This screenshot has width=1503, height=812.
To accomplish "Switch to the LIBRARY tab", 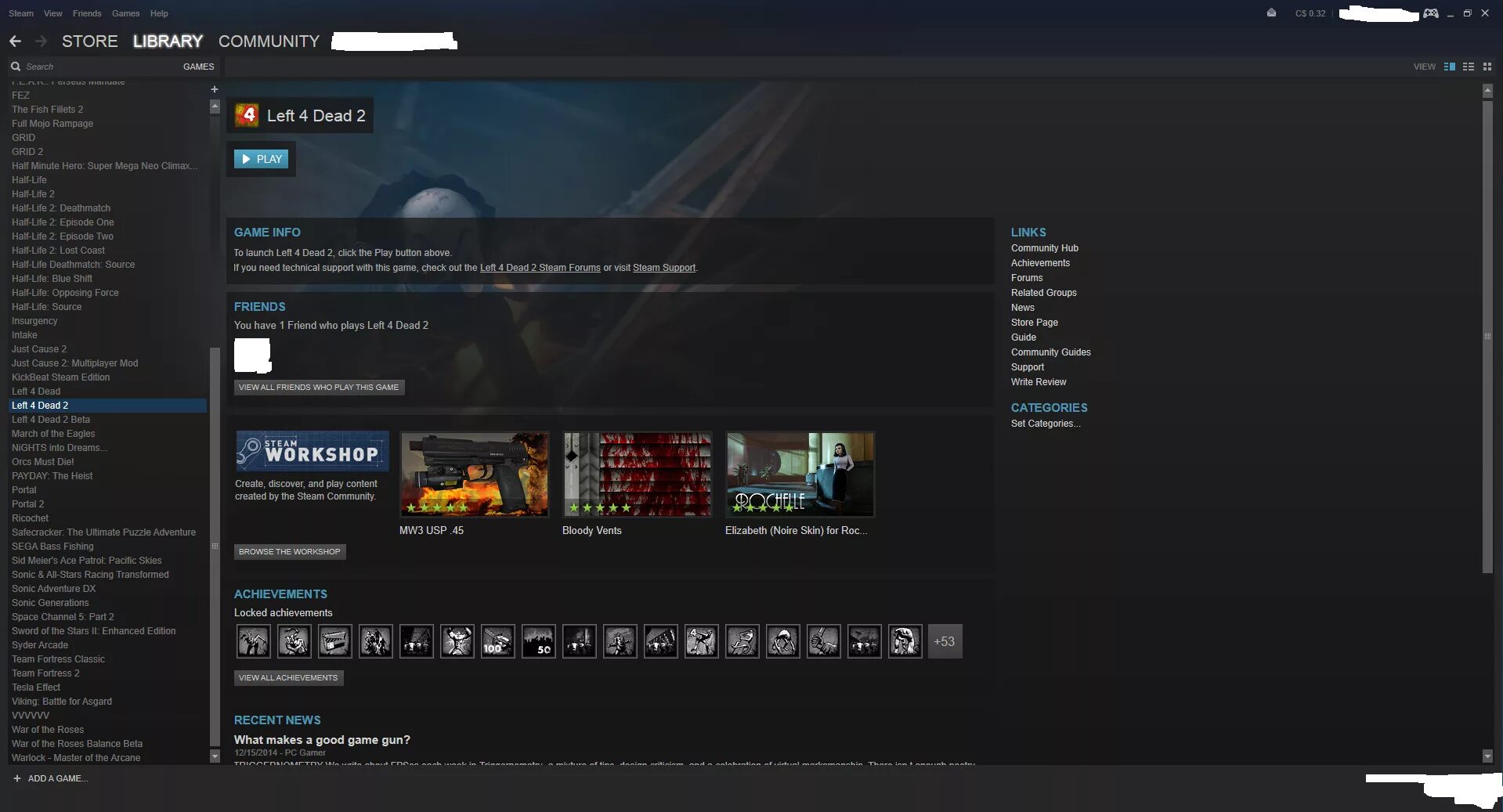I will pos(168,42).
